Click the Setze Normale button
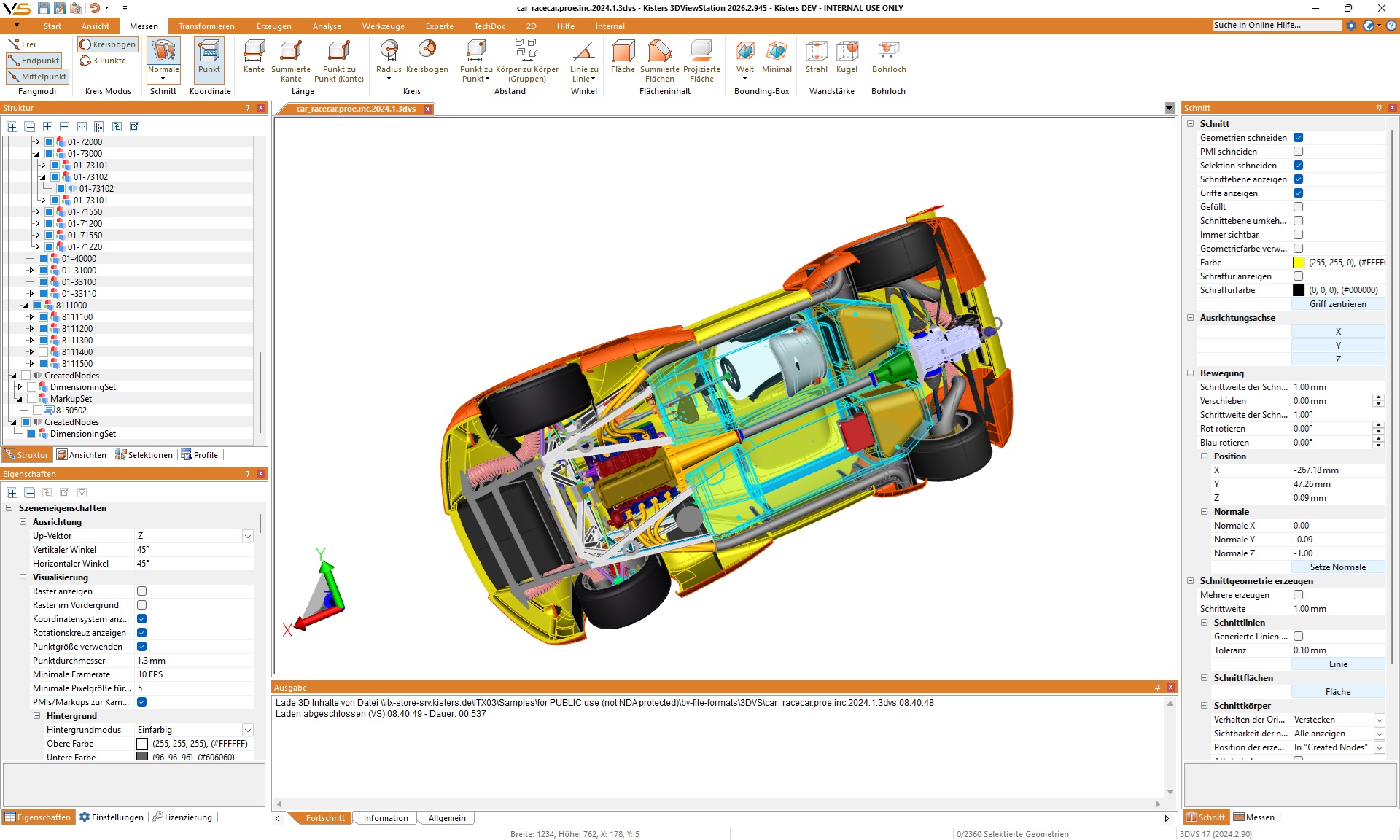This screenshot has width=1400, height=840. pyautogui.click(x=1337, y=567)
